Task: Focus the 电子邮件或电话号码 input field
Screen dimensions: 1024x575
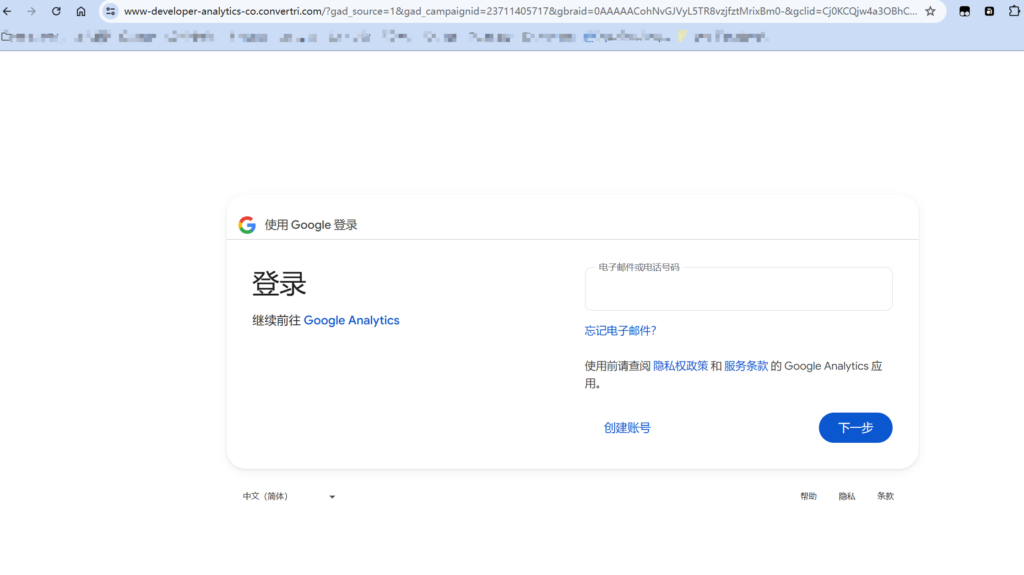Action: [x=738, y=291]
